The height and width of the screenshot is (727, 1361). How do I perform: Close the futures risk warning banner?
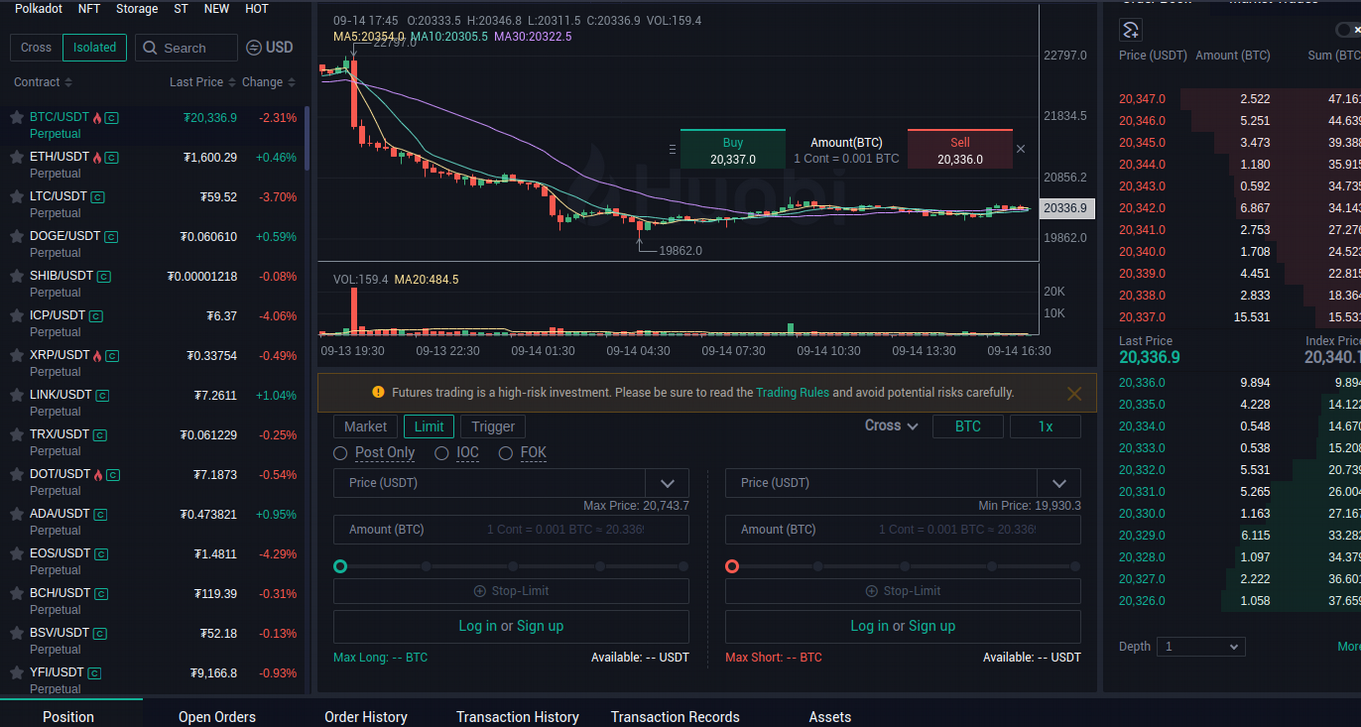pos(1074,394)
